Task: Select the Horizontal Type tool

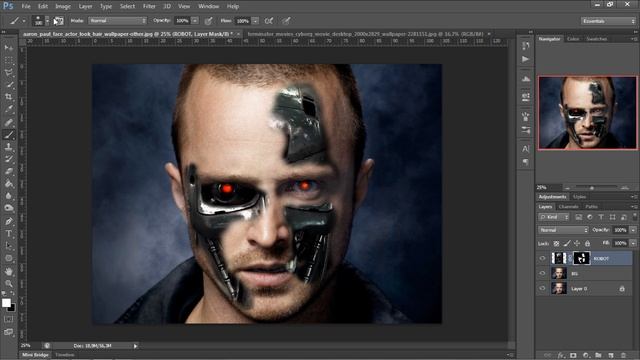Action: [9, 233]
